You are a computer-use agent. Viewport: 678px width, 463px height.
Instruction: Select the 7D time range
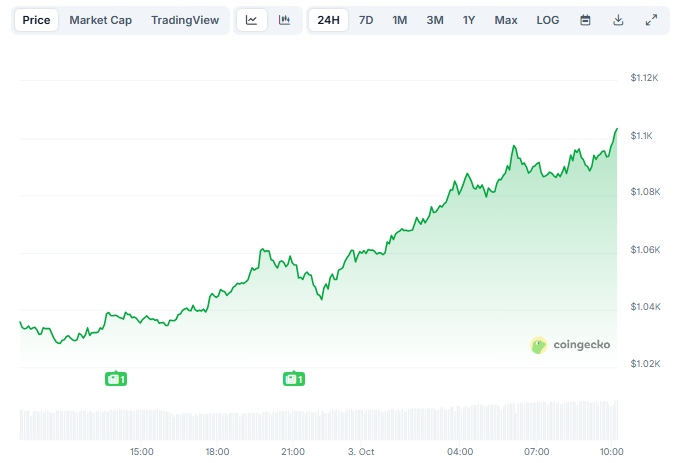point(366,20)
